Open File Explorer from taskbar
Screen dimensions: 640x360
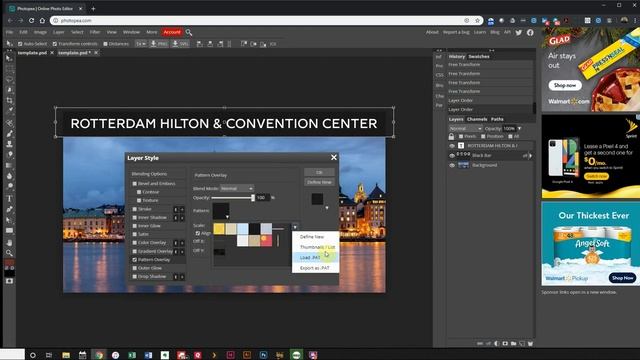66,355
